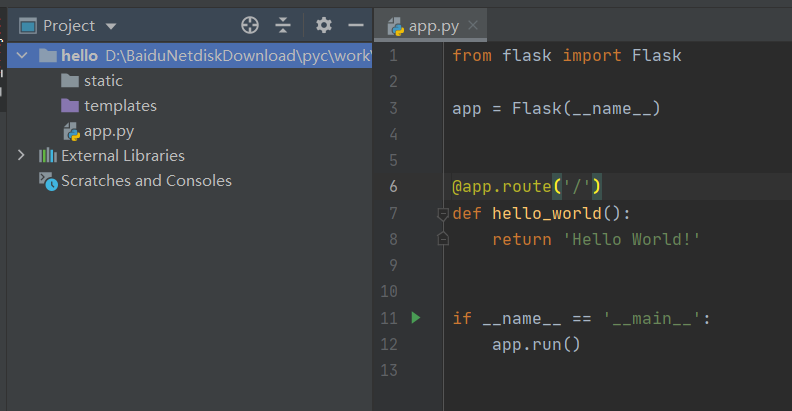The height and width of the screenshot is (411, 792).
Task: Click the locate/select opened file crosshair icon
Action: (x=250, y=25)
